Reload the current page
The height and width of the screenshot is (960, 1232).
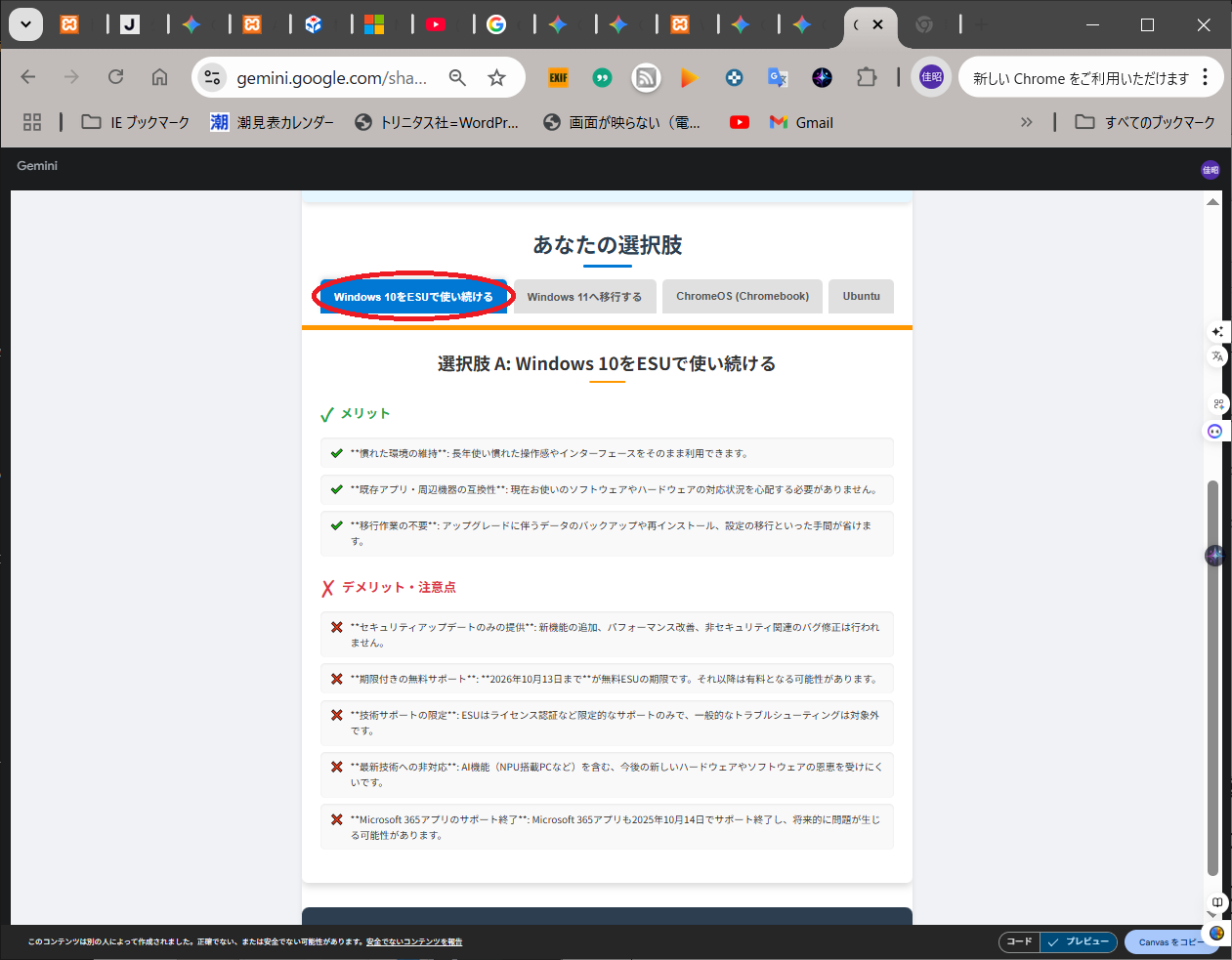pos(115,77)
